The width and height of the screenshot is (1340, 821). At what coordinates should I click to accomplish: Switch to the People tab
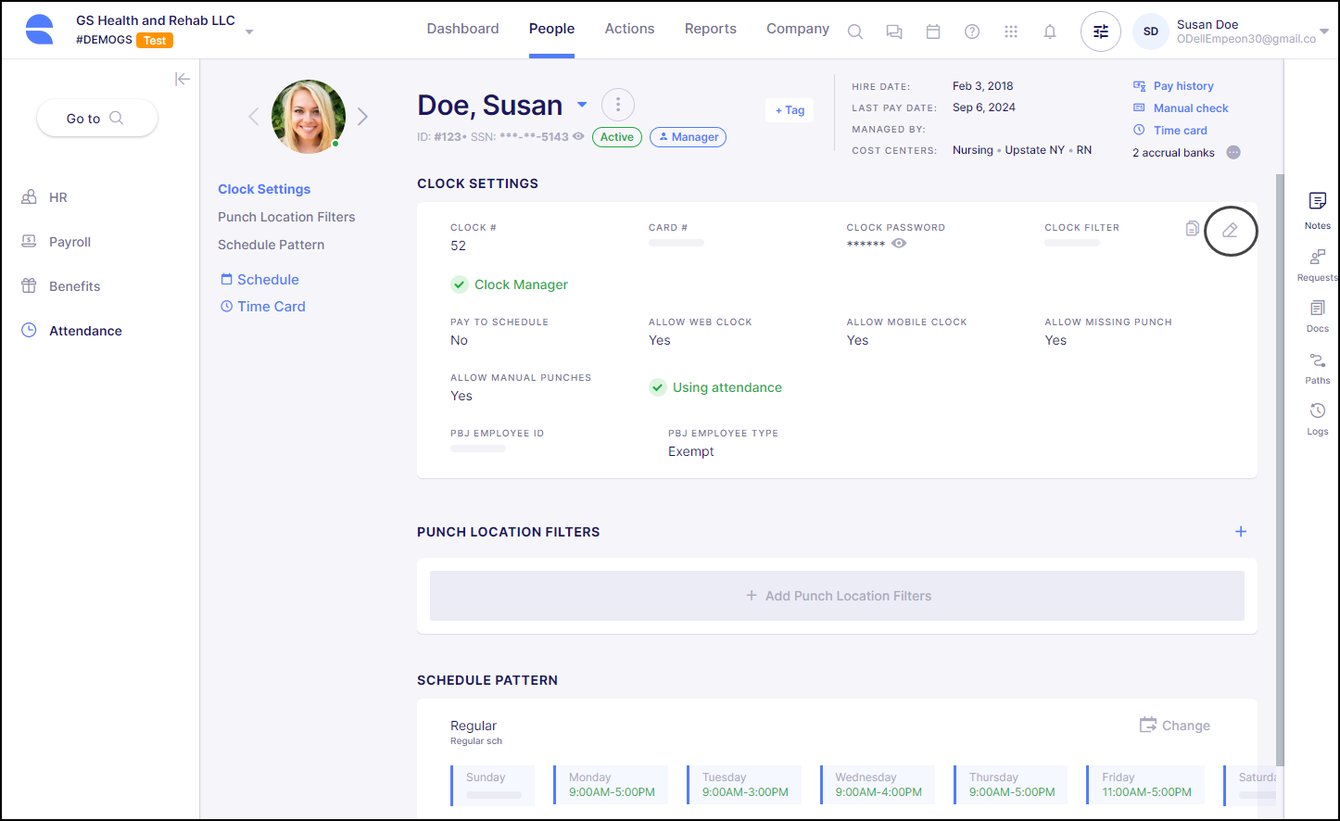pos(551,29)
